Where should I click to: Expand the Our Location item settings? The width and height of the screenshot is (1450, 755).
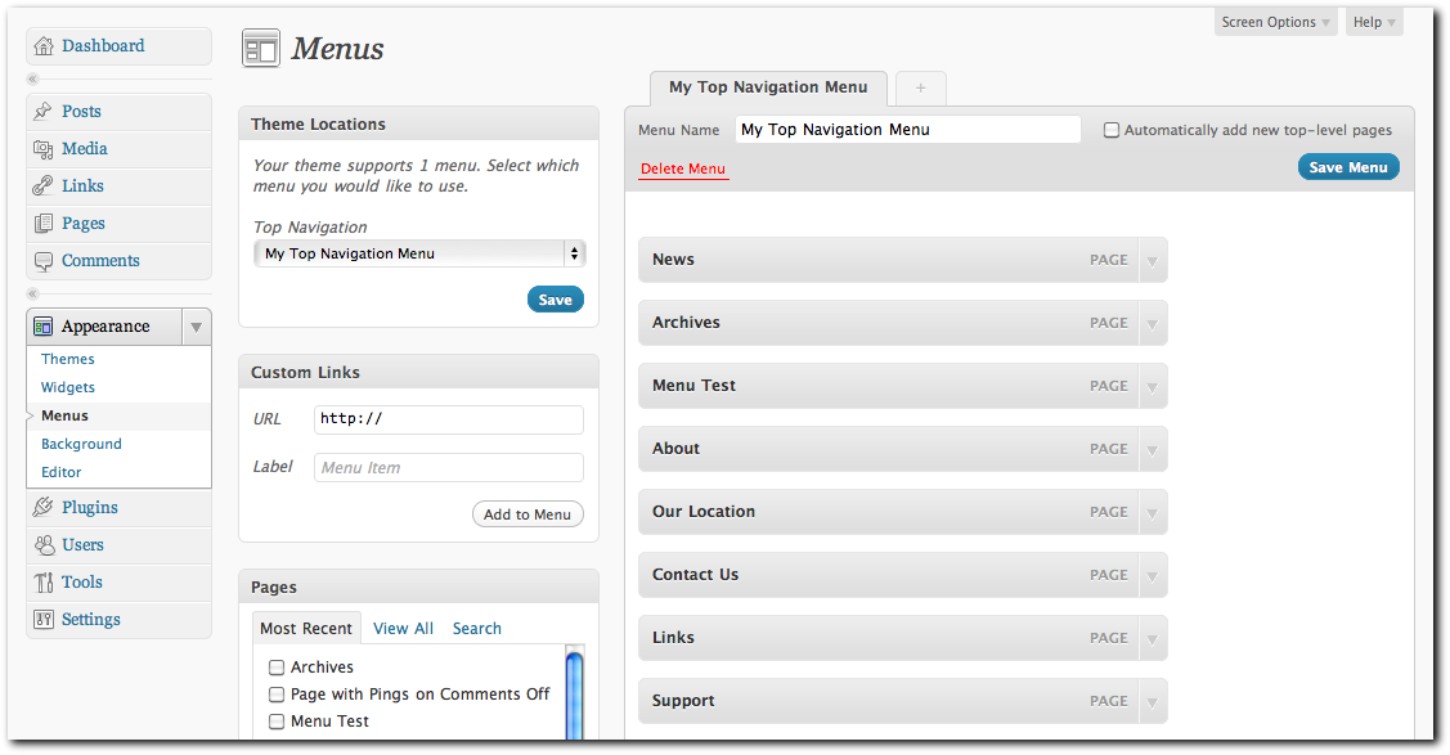tap(1152, 512)
